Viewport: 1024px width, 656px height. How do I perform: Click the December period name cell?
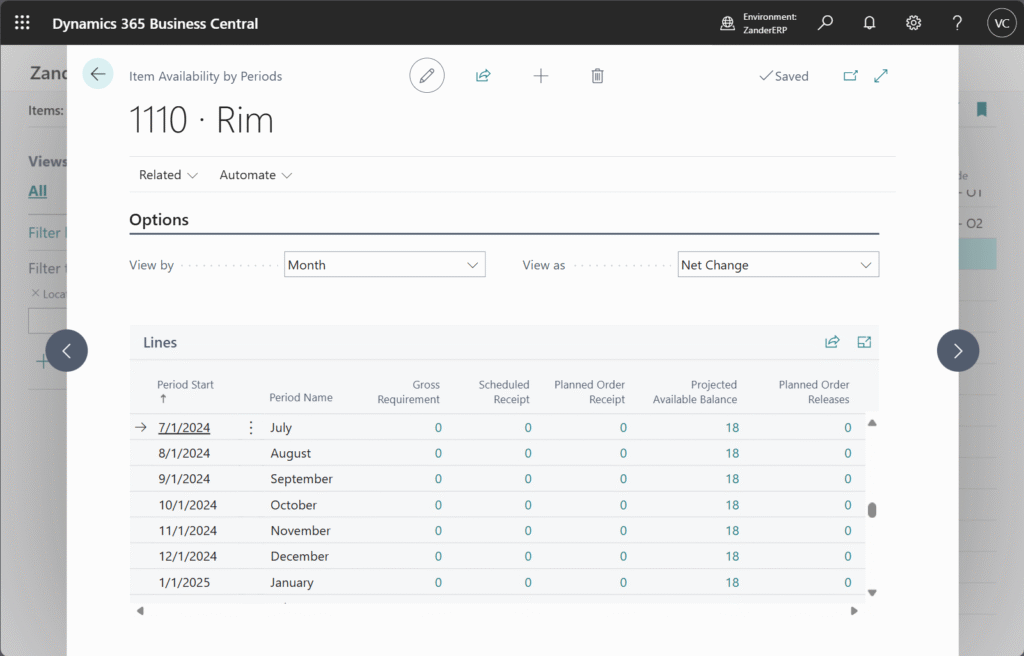click(300, 556)
